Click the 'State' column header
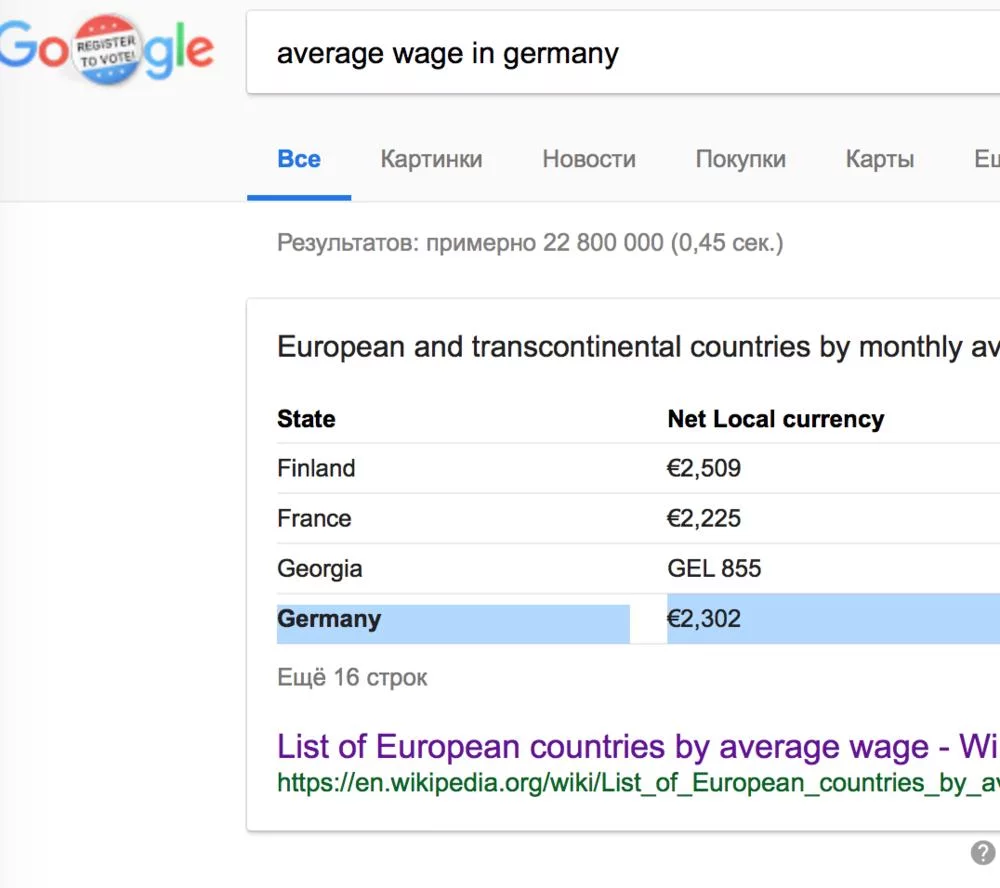The height and width of the screenshot is (888, 1000). [x=306, y=419]
